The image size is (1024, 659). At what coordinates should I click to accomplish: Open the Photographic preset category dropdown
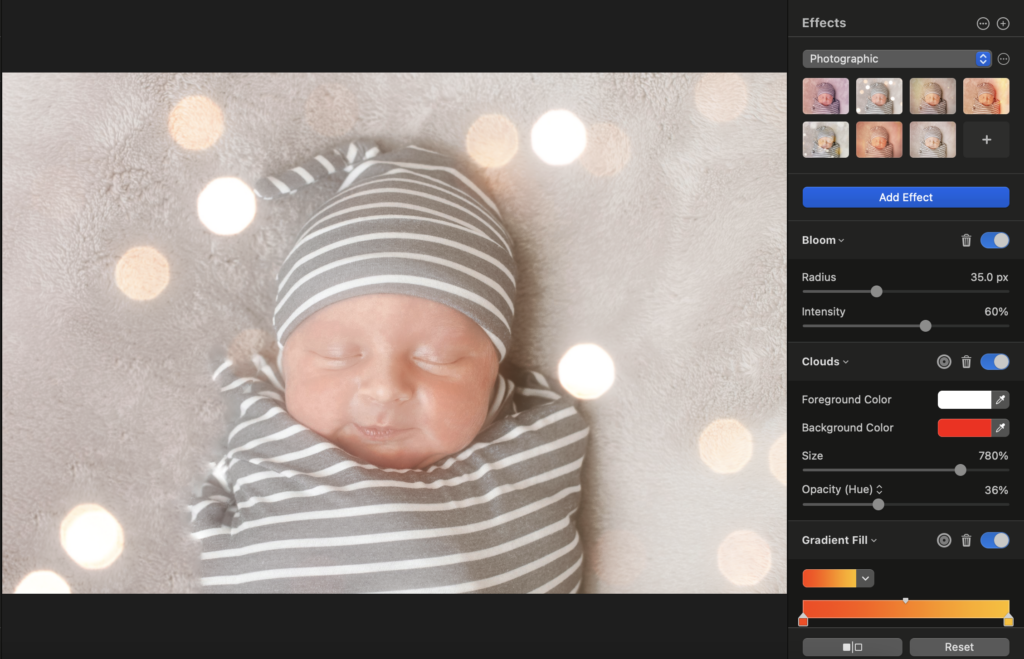click(x=897, y=59)
